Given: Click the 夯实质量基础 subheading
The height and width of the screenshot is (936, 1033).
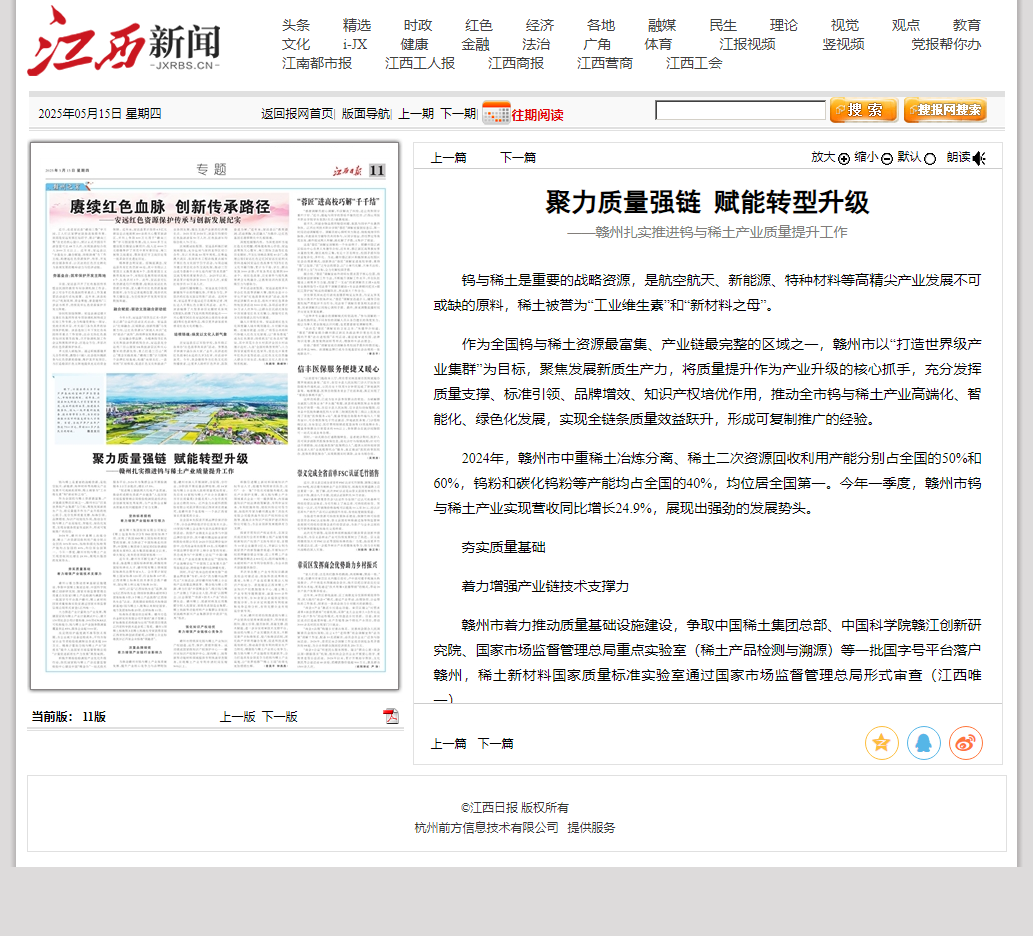Looking at the screenshot, I should coord(503,547).
